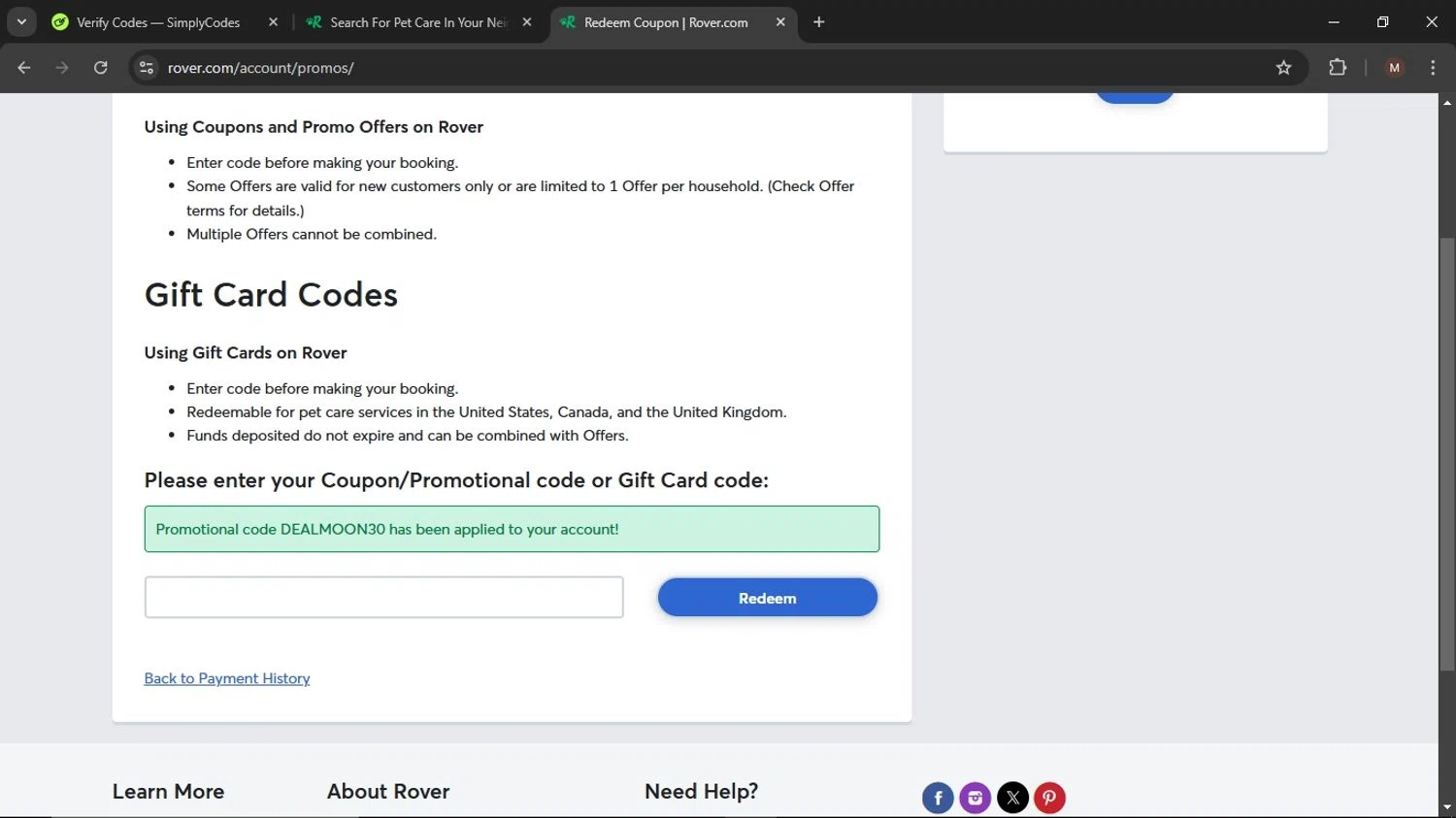Click Using Coupons and Promo Offers heading
This screenshot has height=818, width=1456.
[314, 127]
